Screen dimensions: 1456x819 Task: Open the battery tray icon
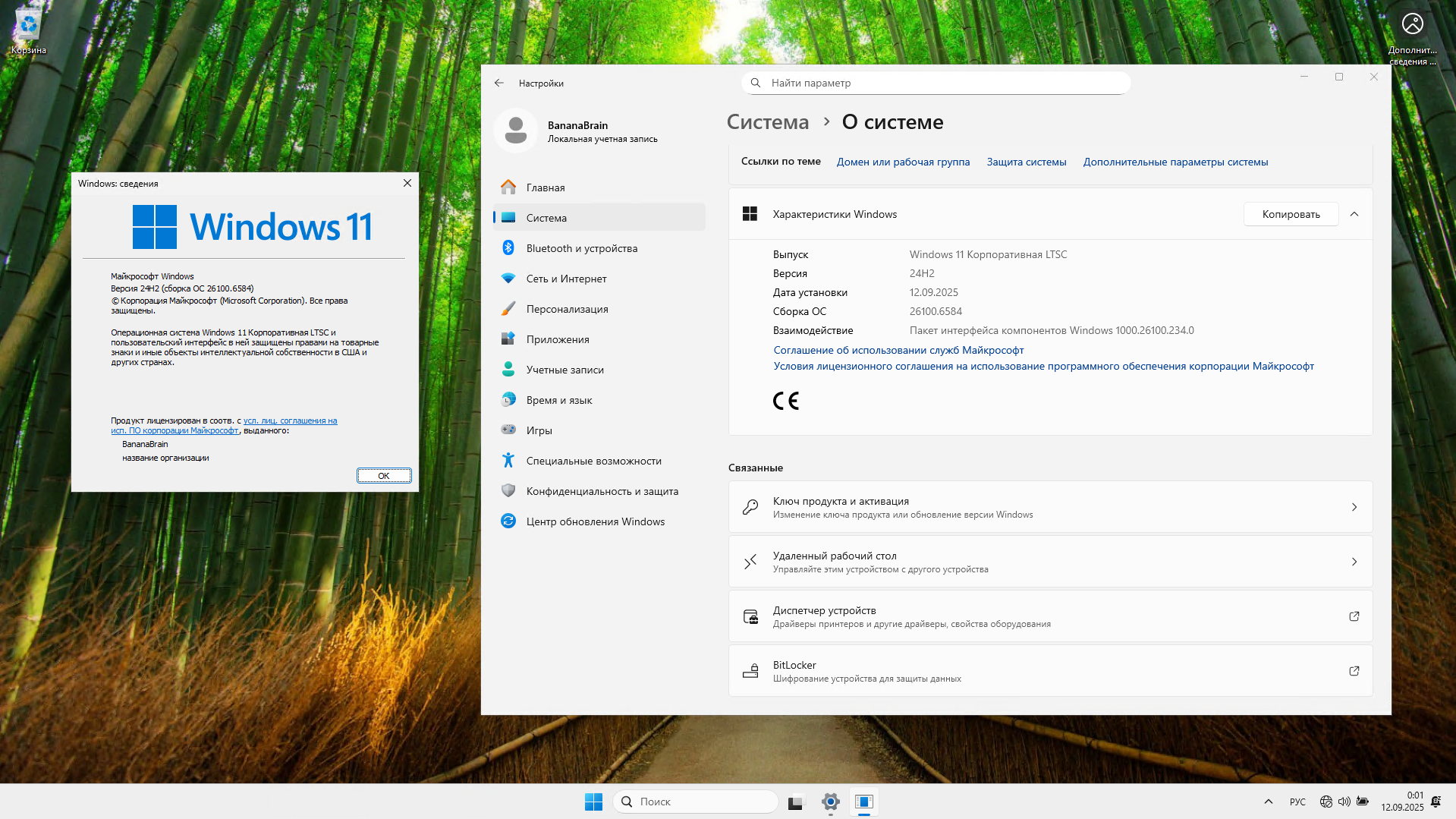click(1363, 802)
